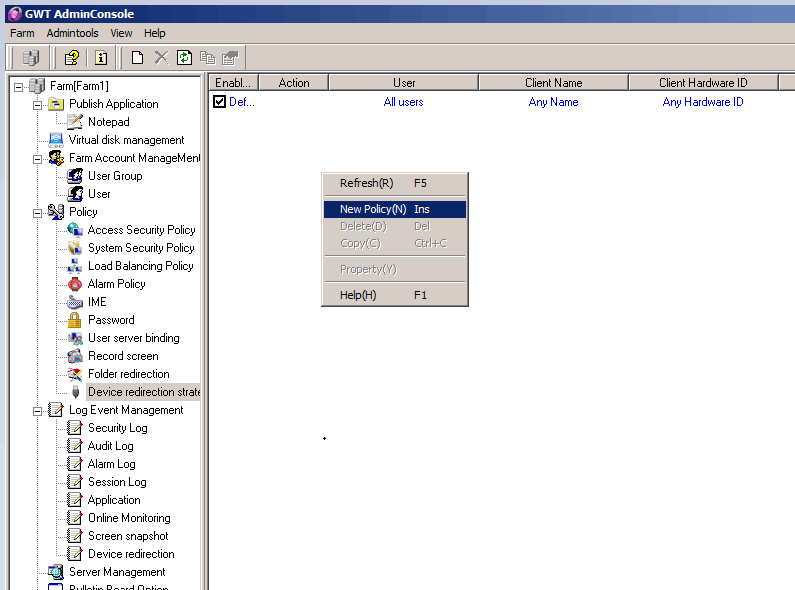Click the green refresh toolbar icon
Image resolution: width=795 pixels, height=590 pixels.
[x=184, y=58]
